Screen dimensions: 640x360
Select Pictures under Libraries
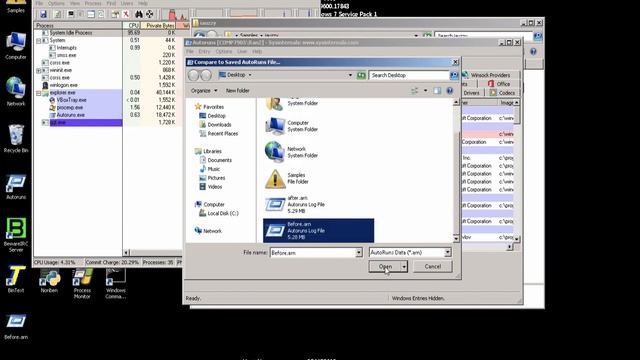click(212, 178)
